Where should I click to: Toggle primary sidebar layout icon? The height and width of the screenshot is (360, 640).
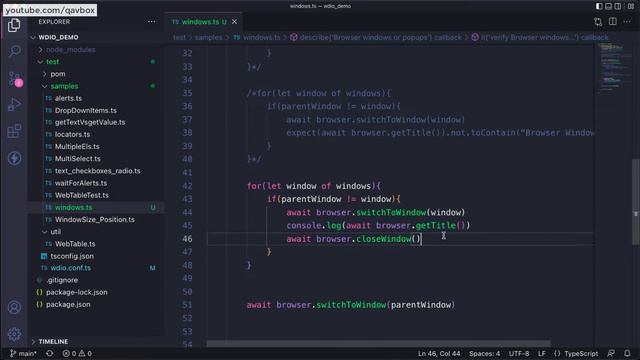click(x=599, y=6)
